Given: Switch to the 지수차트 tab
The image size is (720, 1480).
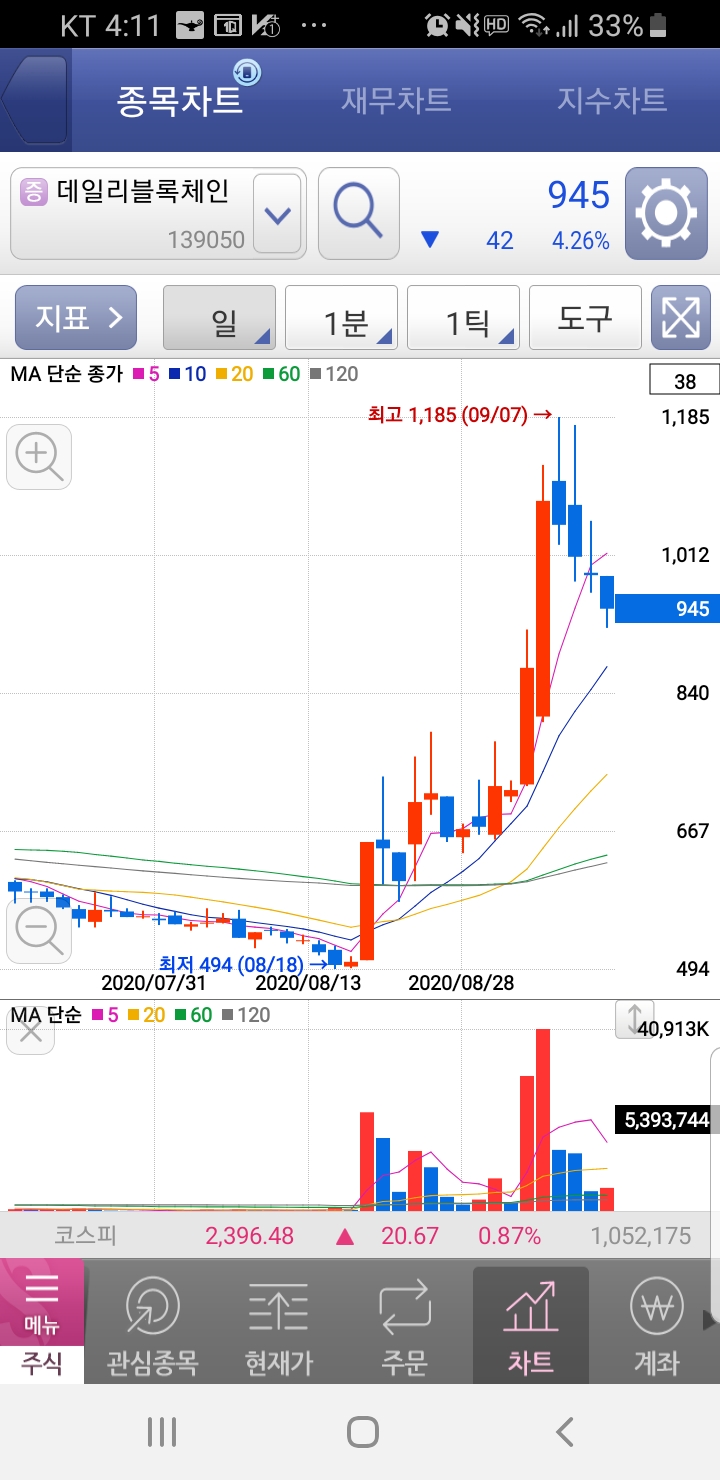Looking at the screenshot, I should pyautogui.click(x=612, y=100).
